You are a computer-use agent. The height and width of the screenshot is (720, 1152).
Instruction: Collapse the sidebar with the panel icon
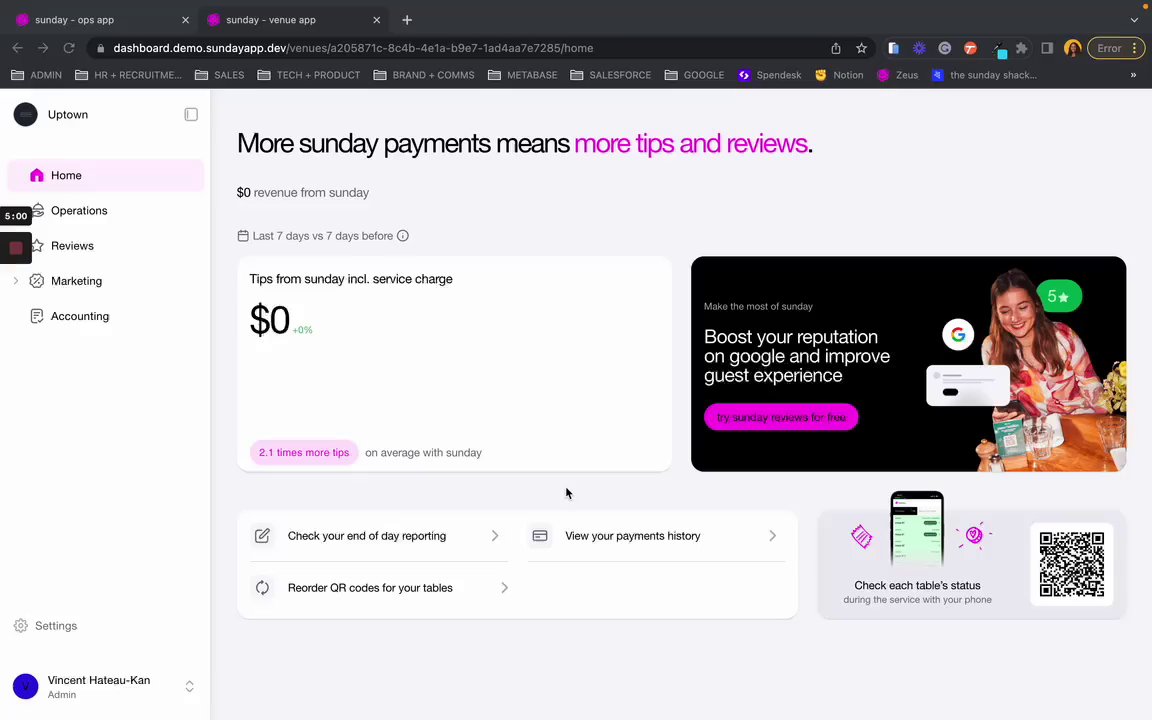191,114
